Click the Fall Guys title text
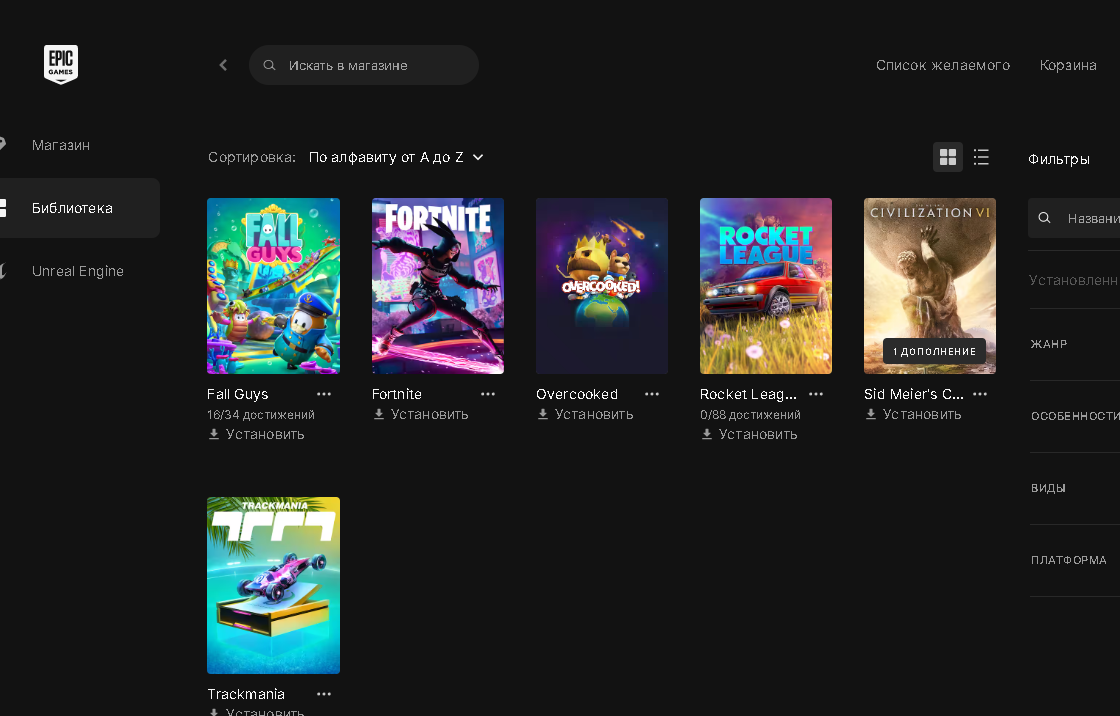The height and width of the screenshot is (716, 1120). coord(238,394)
